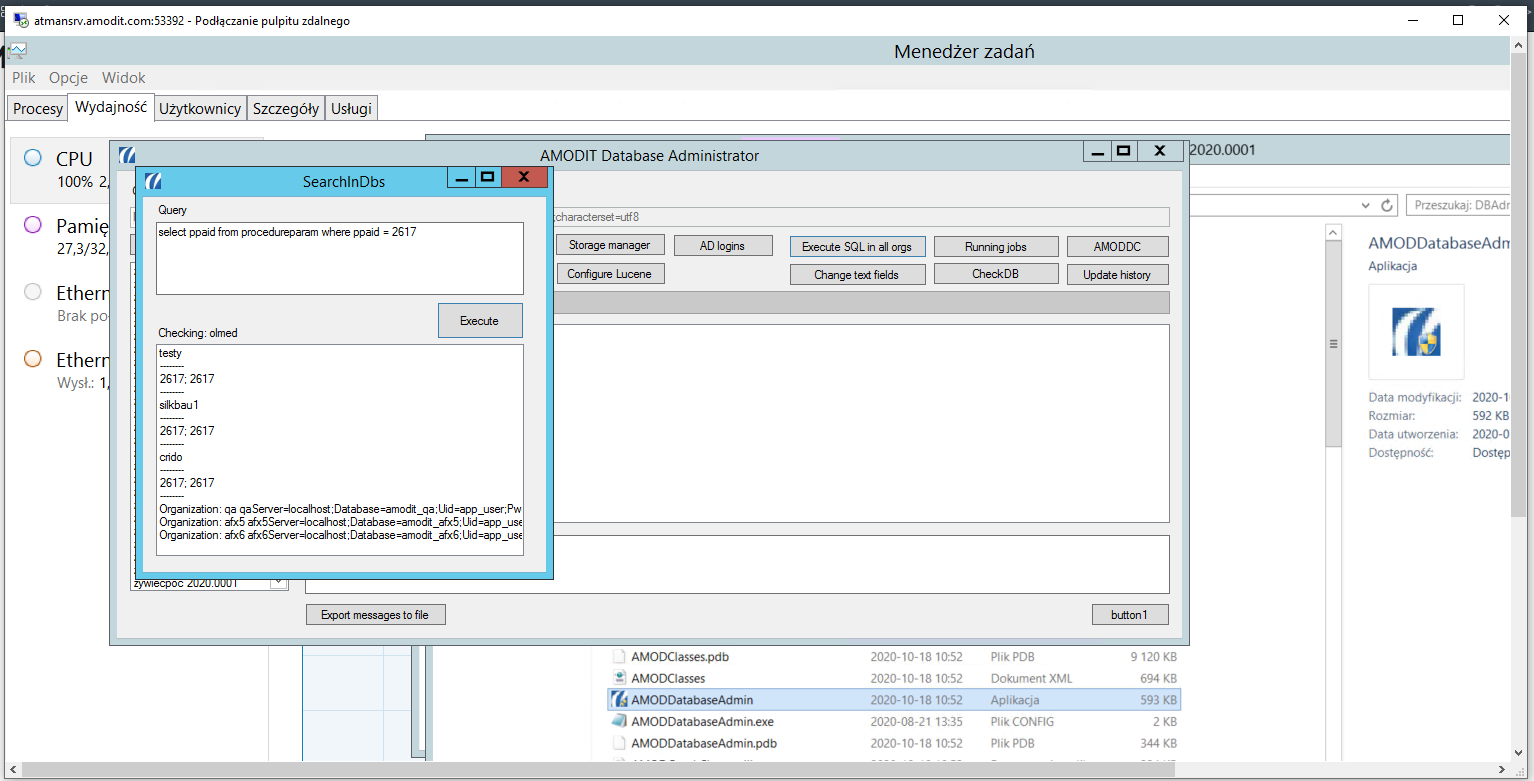The height and width of the screenshot is (781, 1534).
Task: Click the Task Manager title bar icon
Action: tap(17, 51)
